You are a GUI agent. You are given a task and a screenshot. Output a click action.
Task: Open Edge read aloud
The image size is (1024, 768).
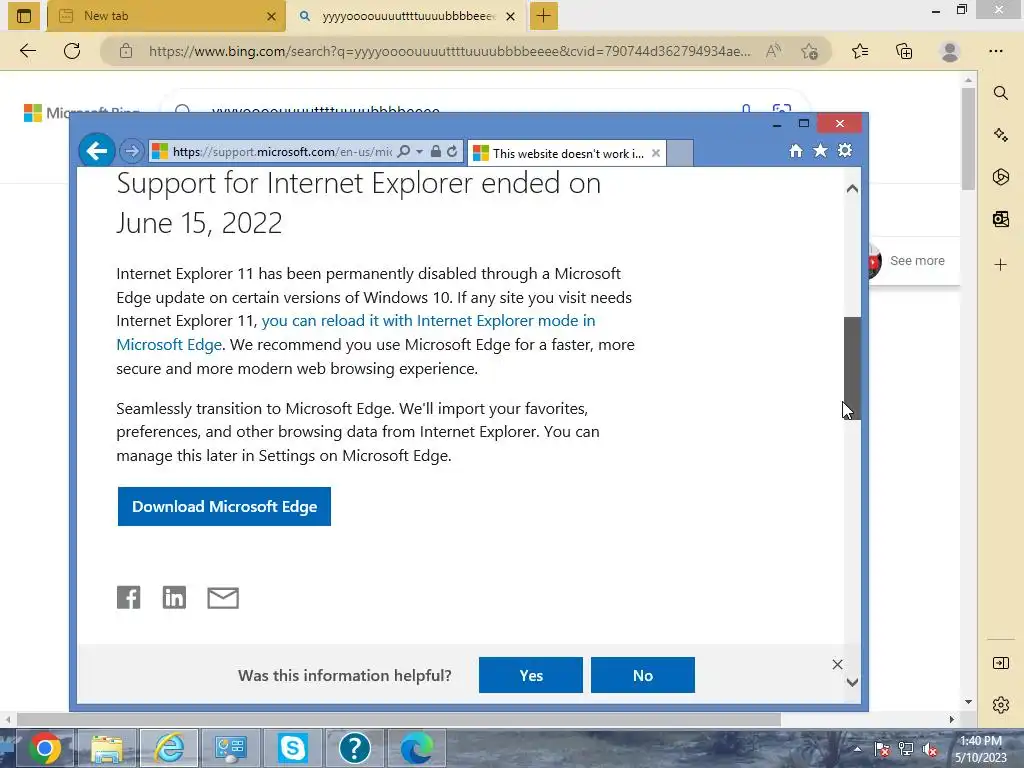pyautogui.click(x=773, y=51)
